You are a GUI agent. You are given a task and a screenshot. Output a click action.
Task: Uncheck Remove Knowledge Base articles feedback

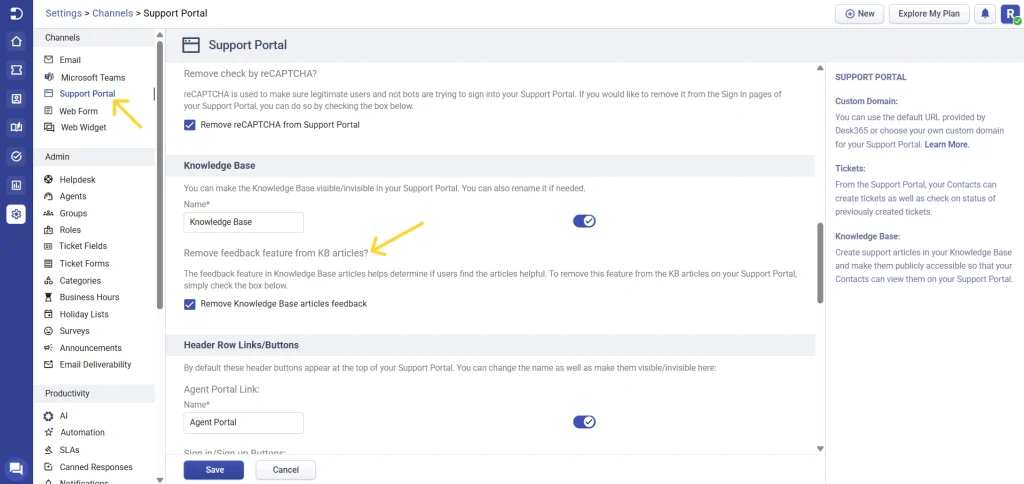coord(190,304)
